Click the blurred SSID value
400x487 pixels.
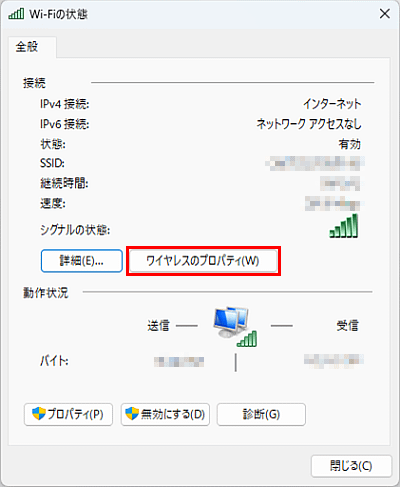click(x=315, y=163)
